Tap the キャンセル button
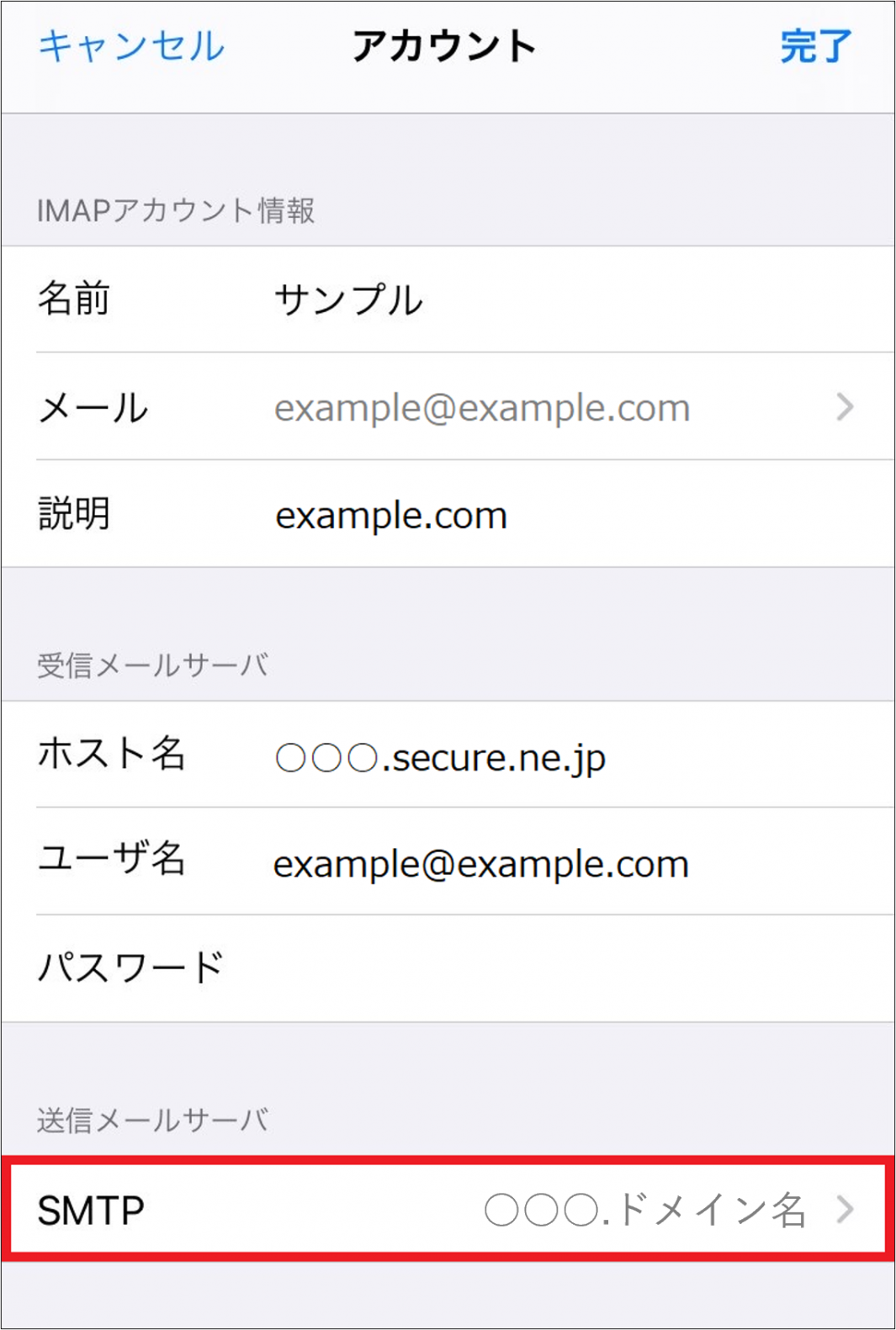Image resolution: width=896 pixels, height=1330 pixels. tap(131, 46)
